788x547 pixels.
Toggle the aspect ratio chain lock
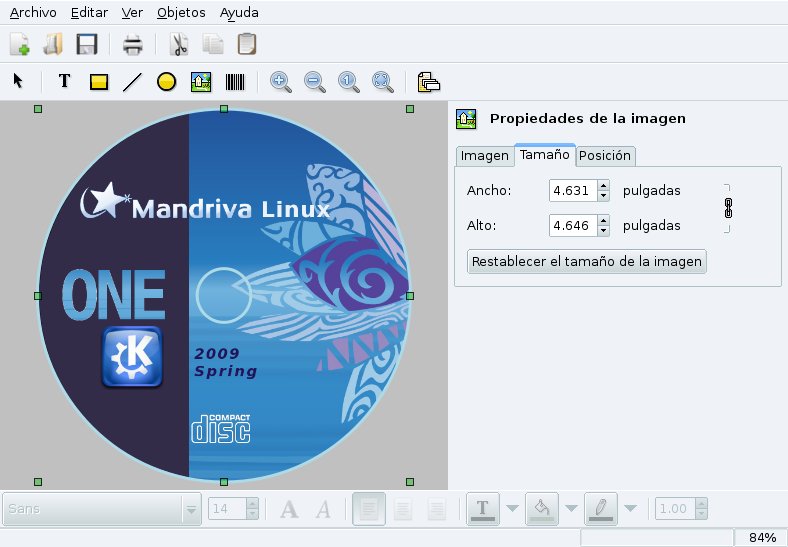[x=728, y=208]
